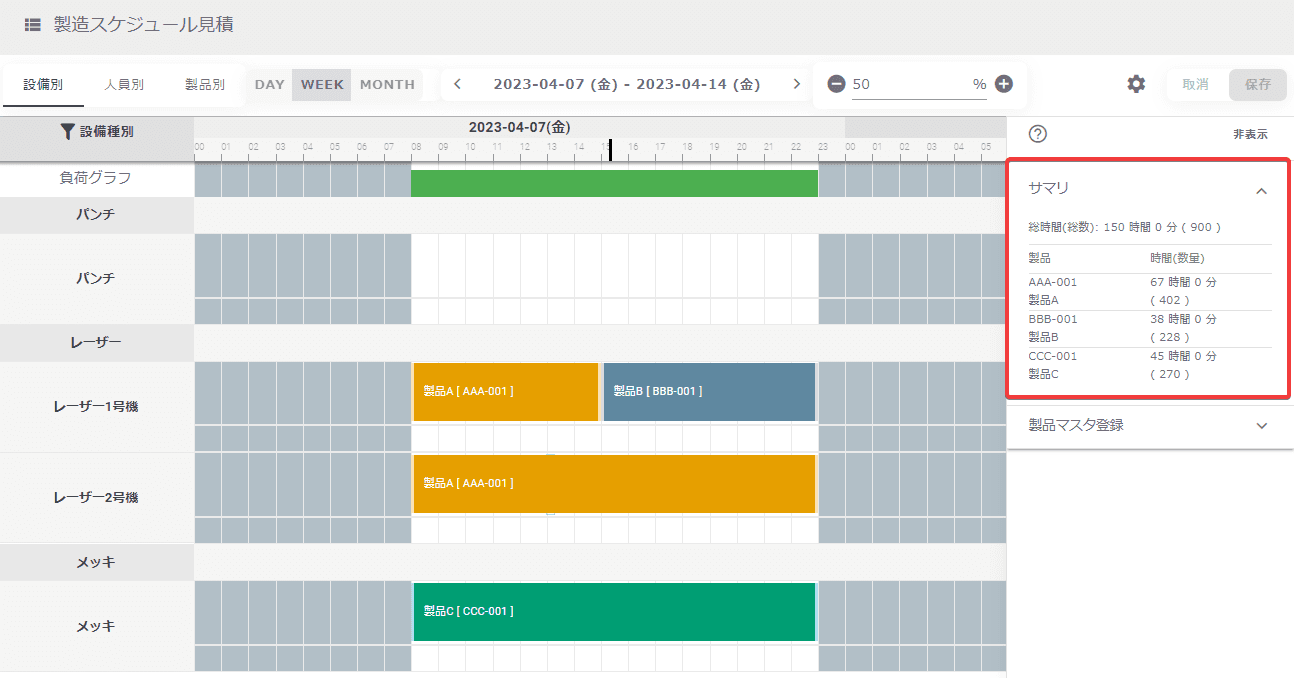This screenshot has height=678, width=1294.
Task: Decrease zoom with the minus icon
Action: tap(836, 84)
